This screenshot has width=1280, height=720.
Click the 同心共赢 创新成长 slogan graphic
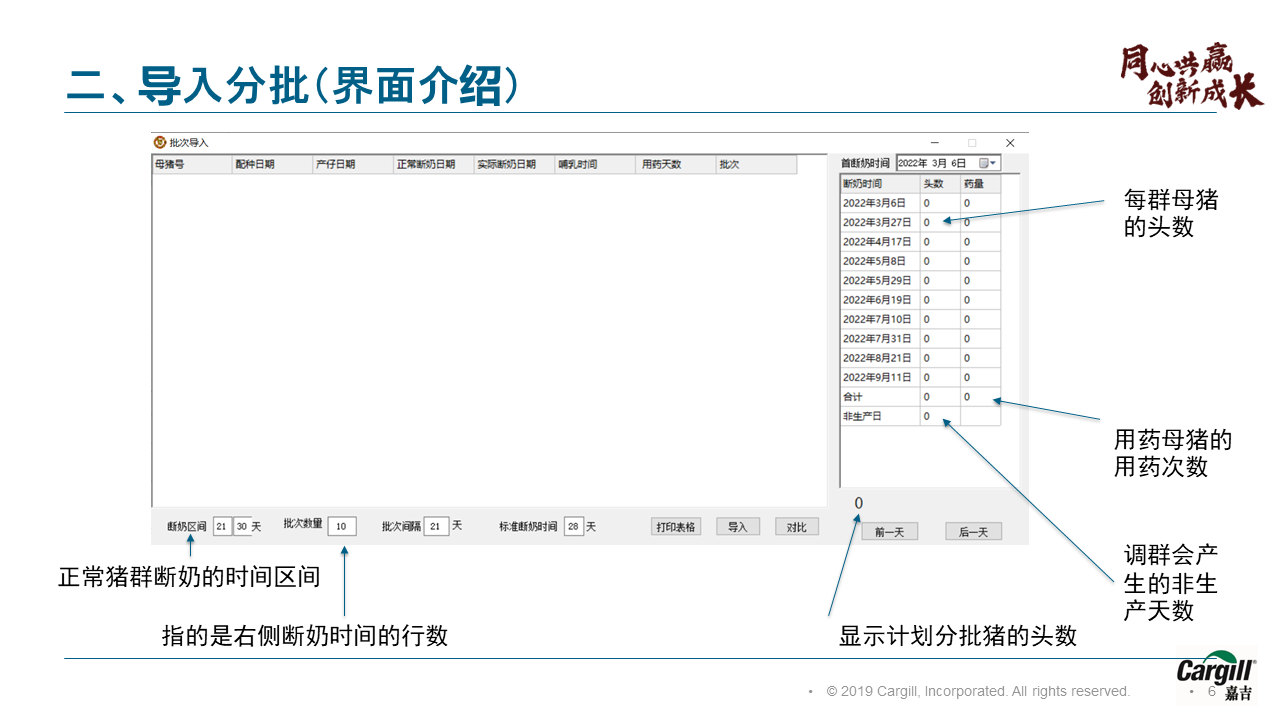(x=1190, y=76)
